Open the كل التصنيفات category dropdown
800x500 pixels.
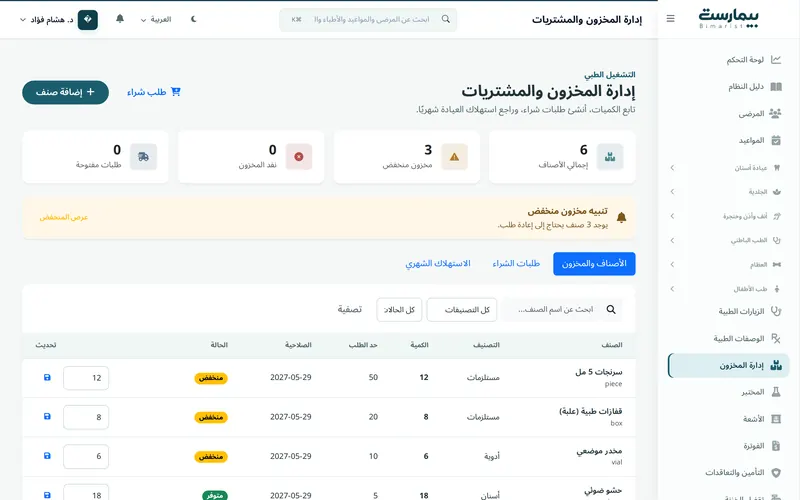(x=462, y=310)
